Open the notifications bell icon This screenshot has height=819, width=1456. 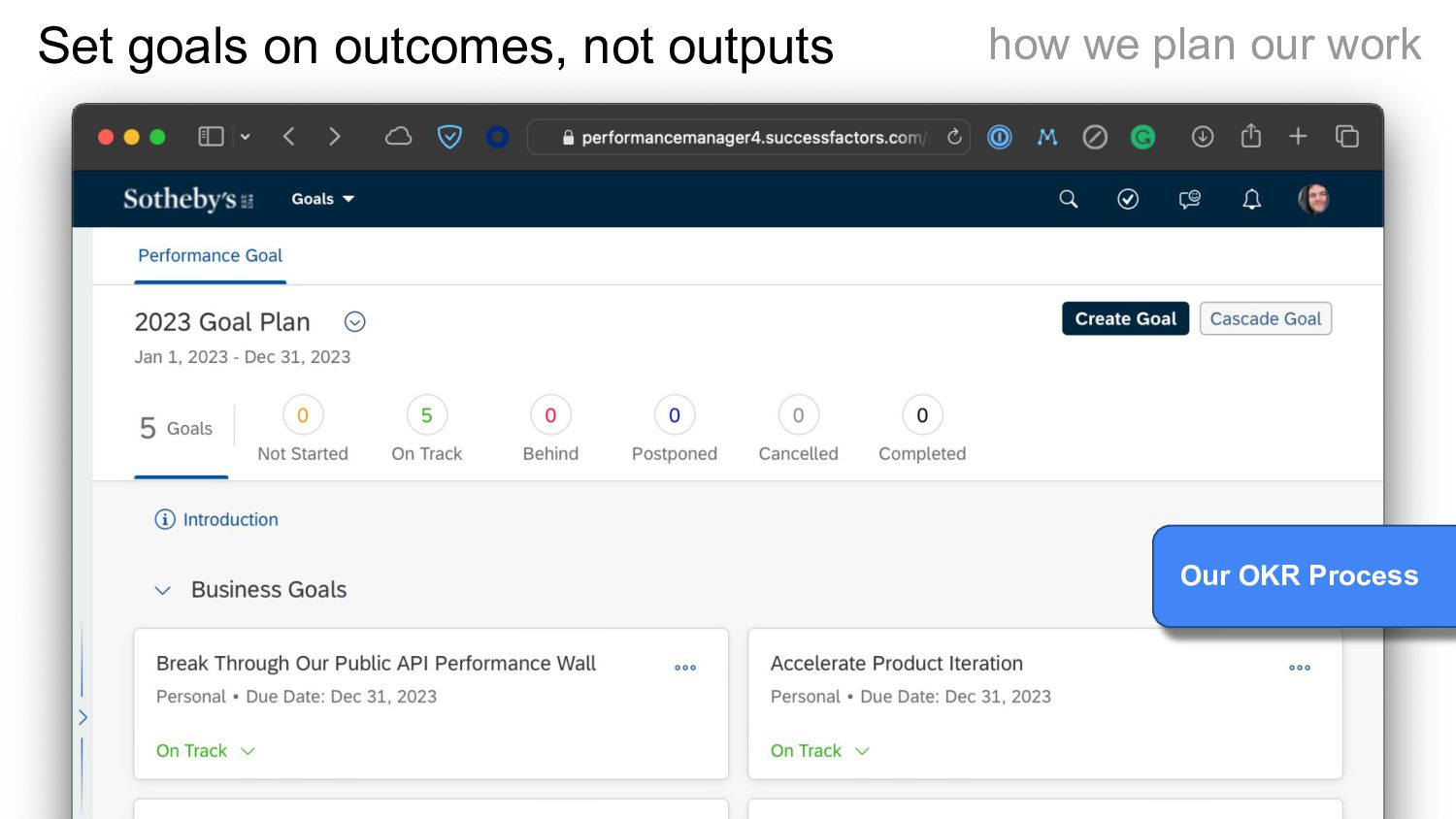click(x=1252, y=199)
